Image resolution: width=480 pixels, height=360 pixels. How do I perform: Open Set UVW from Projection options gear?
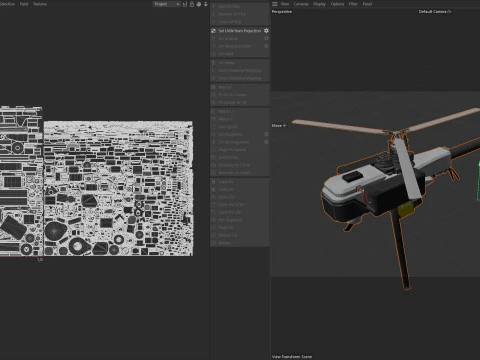click(266, 31)
